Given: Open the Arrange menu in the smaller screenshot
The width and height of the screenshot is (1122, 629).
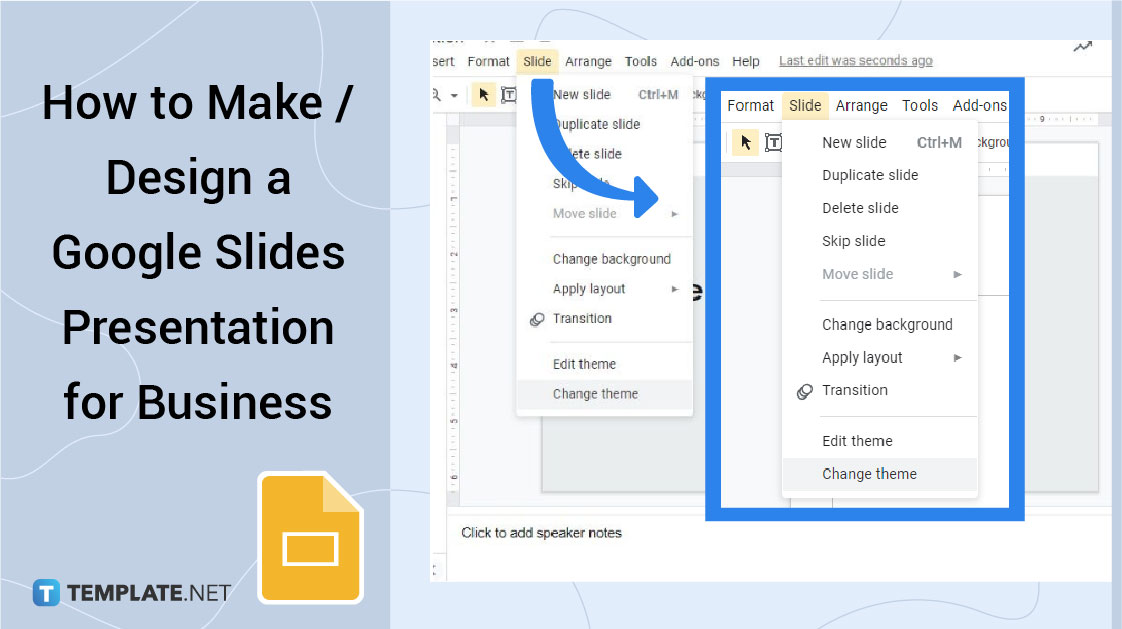Looking at the screenshot, I should [x=588, y=62].
